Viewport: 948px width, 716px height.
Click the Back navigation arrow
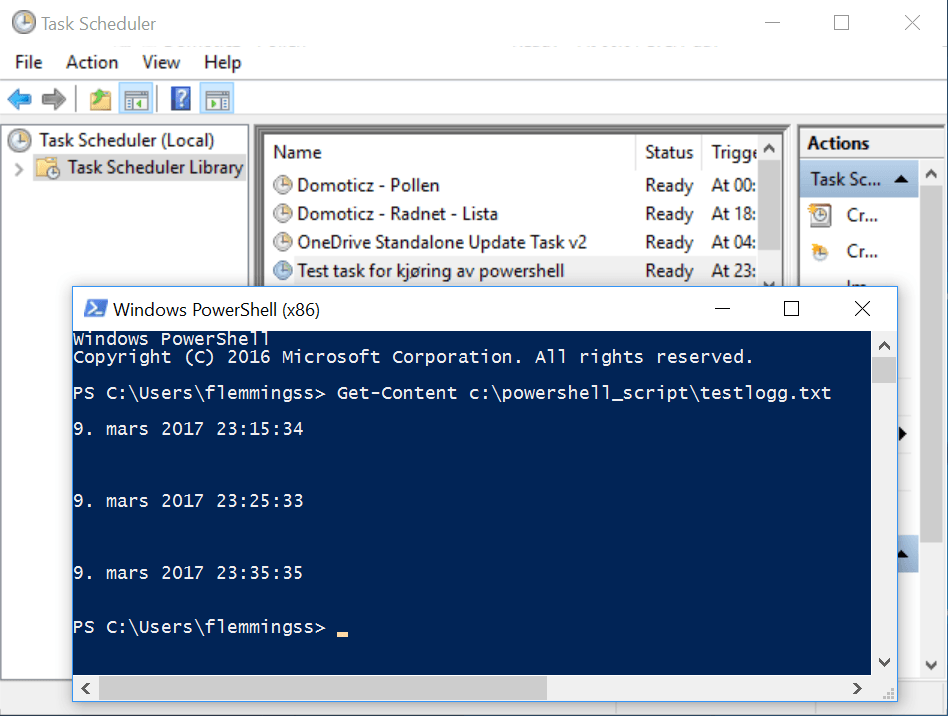pos(20,98)
